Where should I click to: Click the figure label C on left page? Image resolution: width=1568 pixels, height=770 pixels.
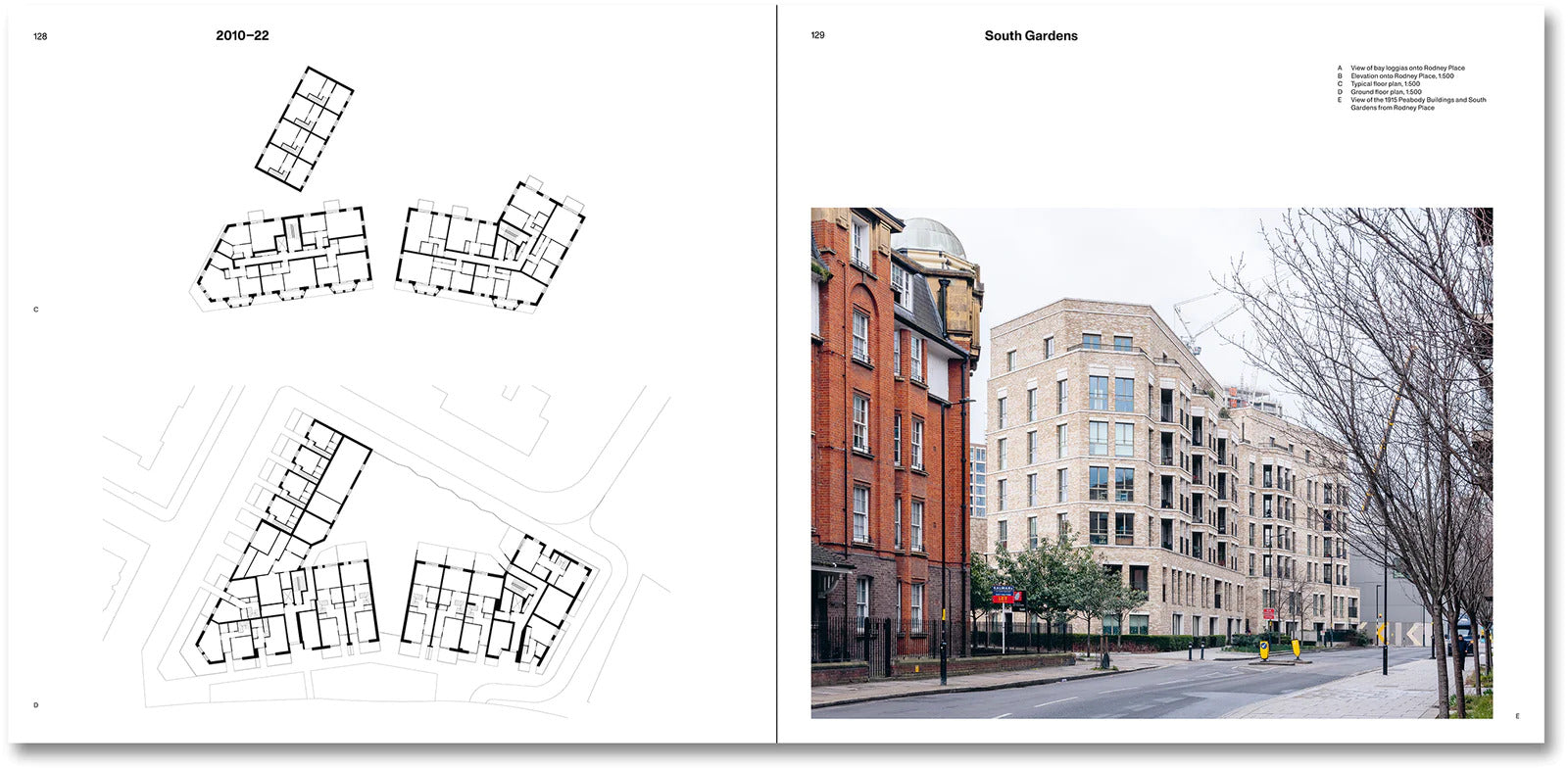tap(36, 310)
